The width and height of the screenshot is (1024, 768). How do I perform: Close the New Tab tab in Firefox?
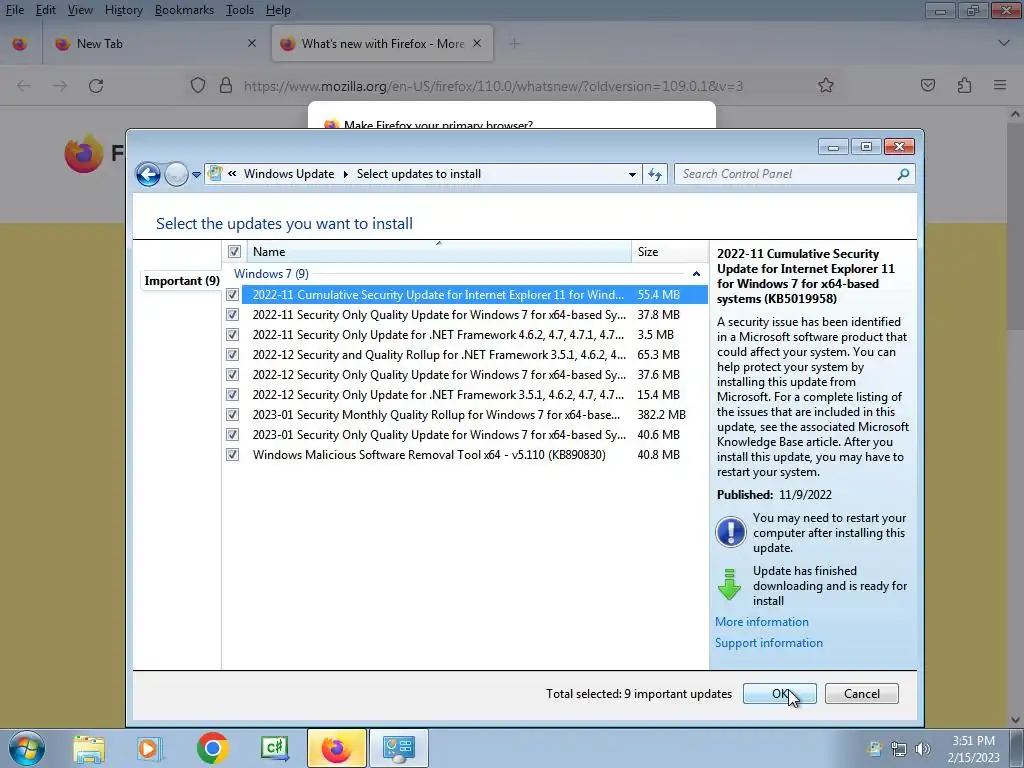pyautogui.click(x=251, y=44)
